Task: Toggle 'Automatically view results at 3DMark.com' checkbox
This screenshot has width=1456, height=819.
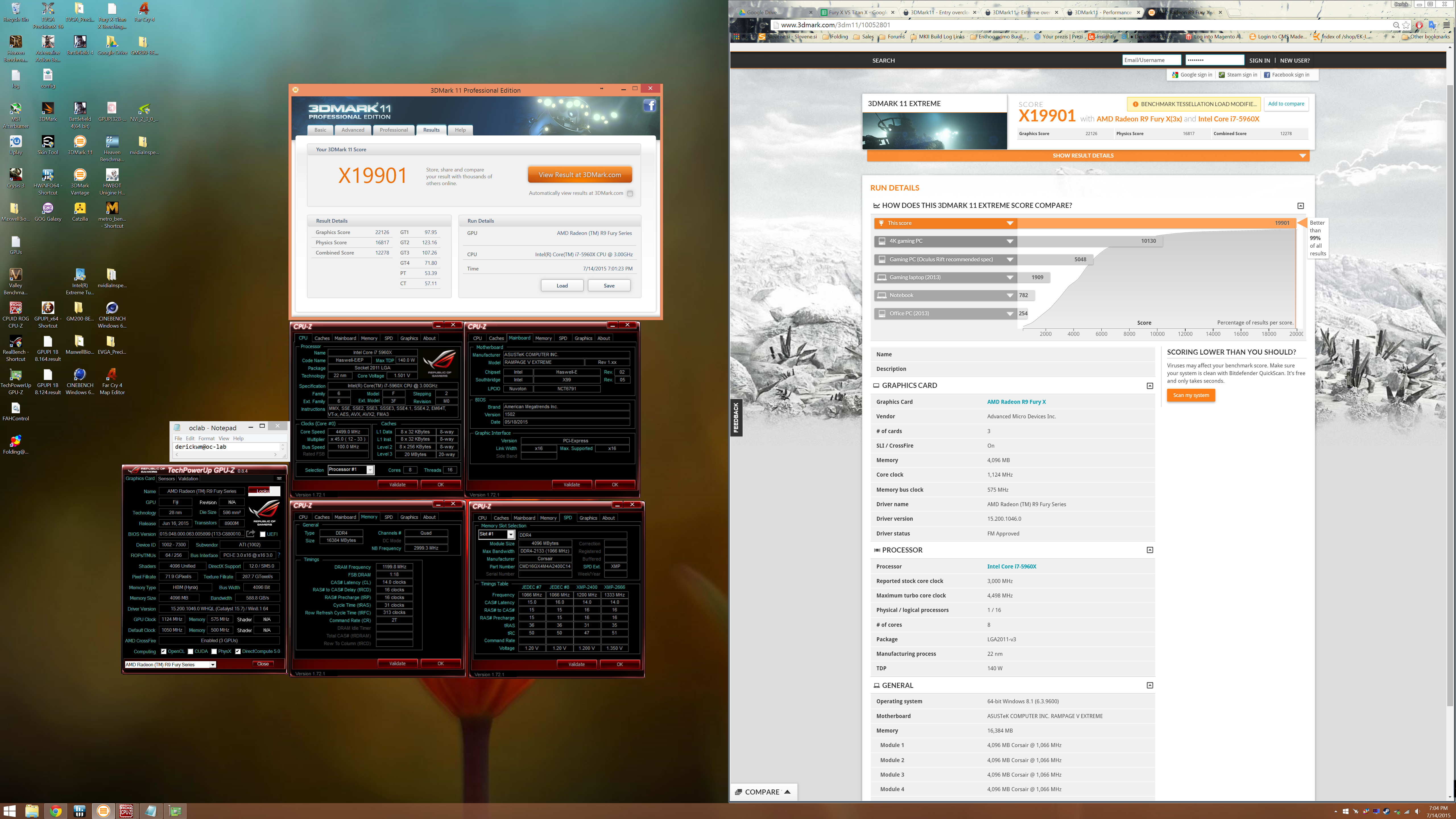Action: coord(630,193)
